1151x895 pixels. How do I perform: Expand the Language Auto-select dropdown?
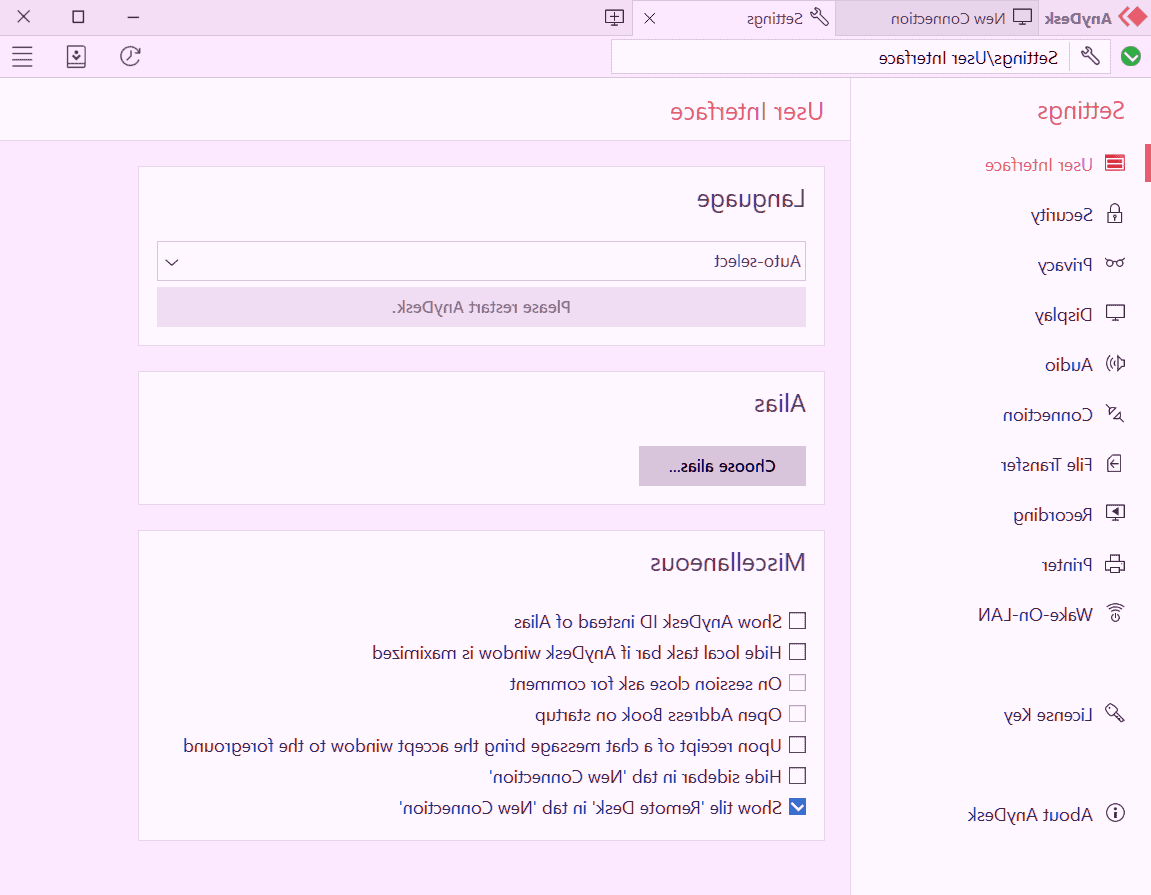(x=482, y=261)
